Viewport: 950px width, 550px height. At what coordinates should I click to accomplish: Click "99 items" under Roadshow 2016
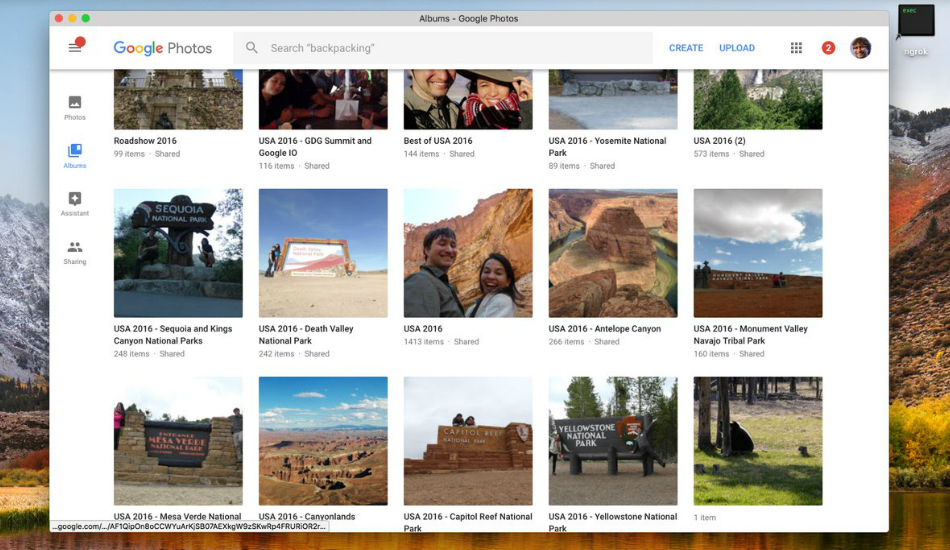tap(129, 154)
